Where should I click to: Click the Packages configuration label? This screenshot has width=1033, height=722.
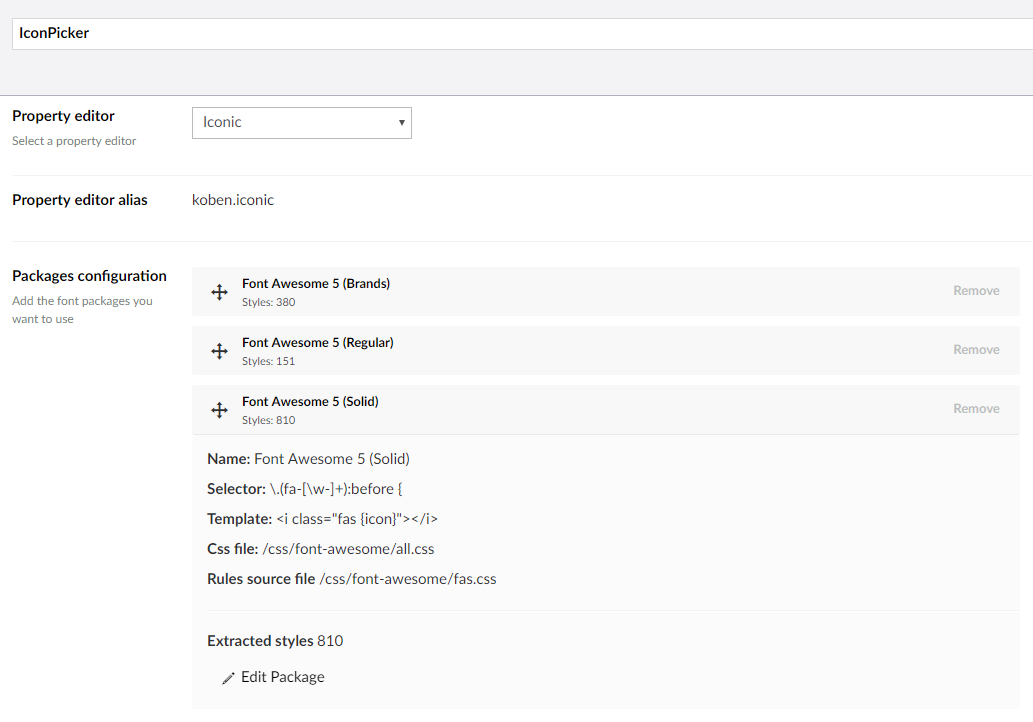(89, 276)
